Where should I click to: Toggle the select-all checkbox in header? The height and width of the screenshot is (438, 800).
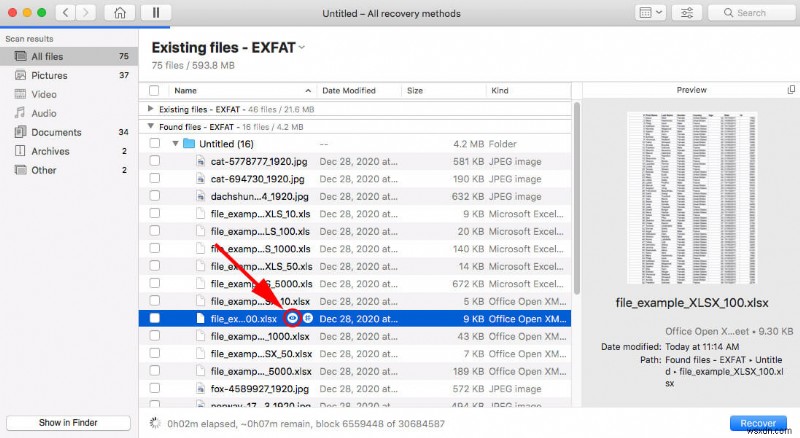(x=154, y=90)
